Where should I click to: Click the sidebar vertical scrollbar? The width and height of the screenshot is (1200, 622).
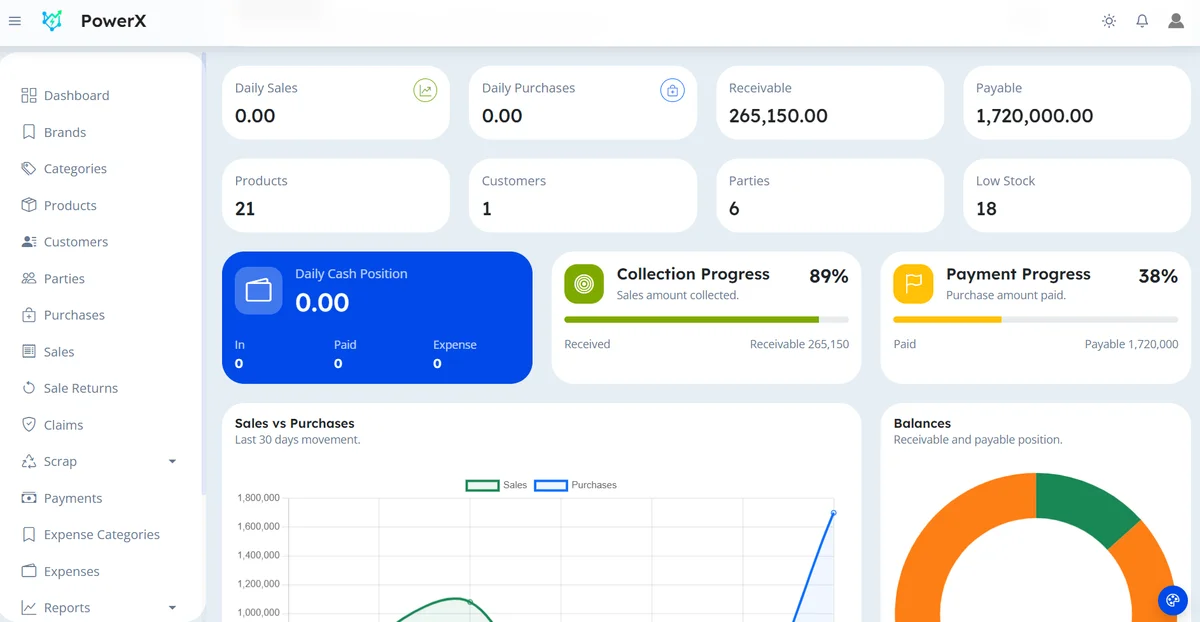pyautogui.click(x=203, y=275)
